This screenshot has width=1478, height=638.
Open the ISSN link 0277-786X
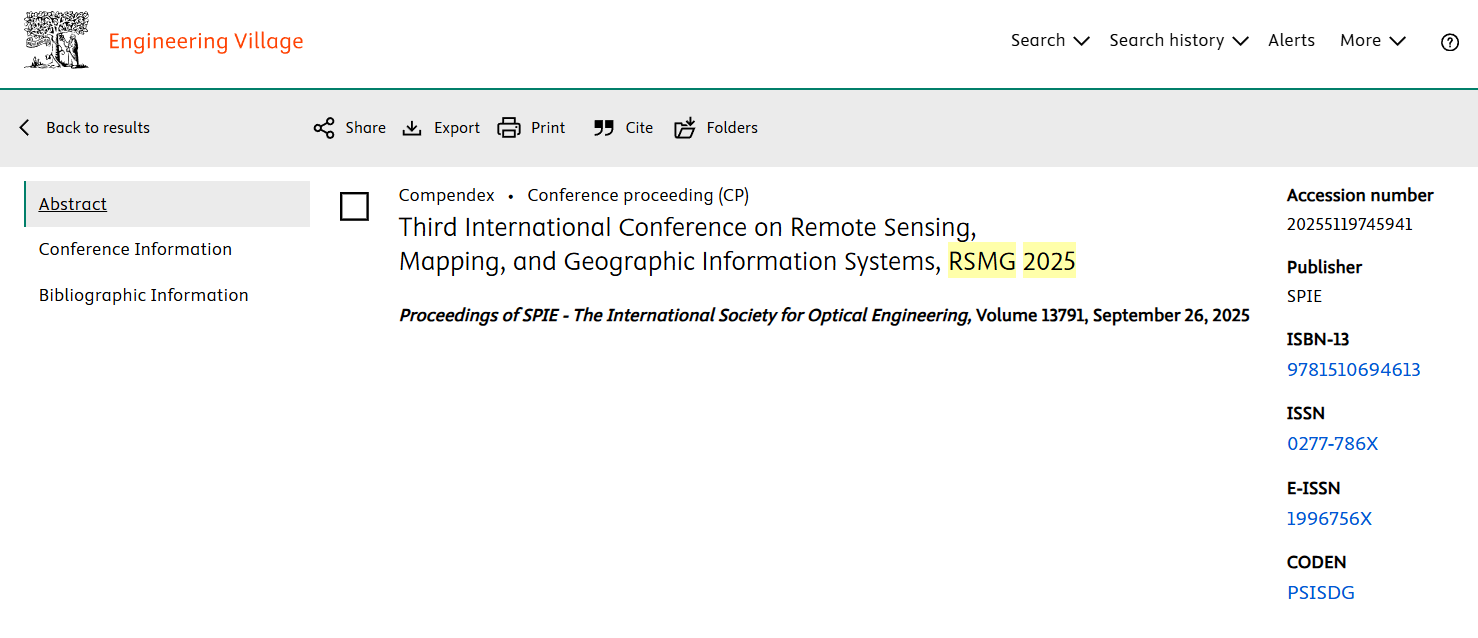coord(1332,444)
